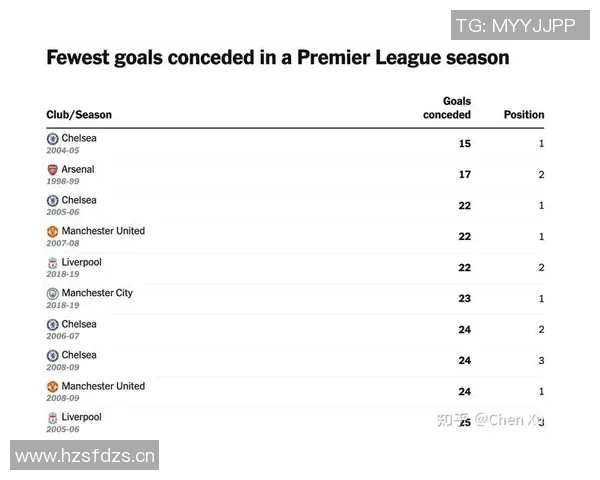Click the Goals conceded column header
Image resolution: width=600 pixels, height=480 pixels.
click(447, 108)
